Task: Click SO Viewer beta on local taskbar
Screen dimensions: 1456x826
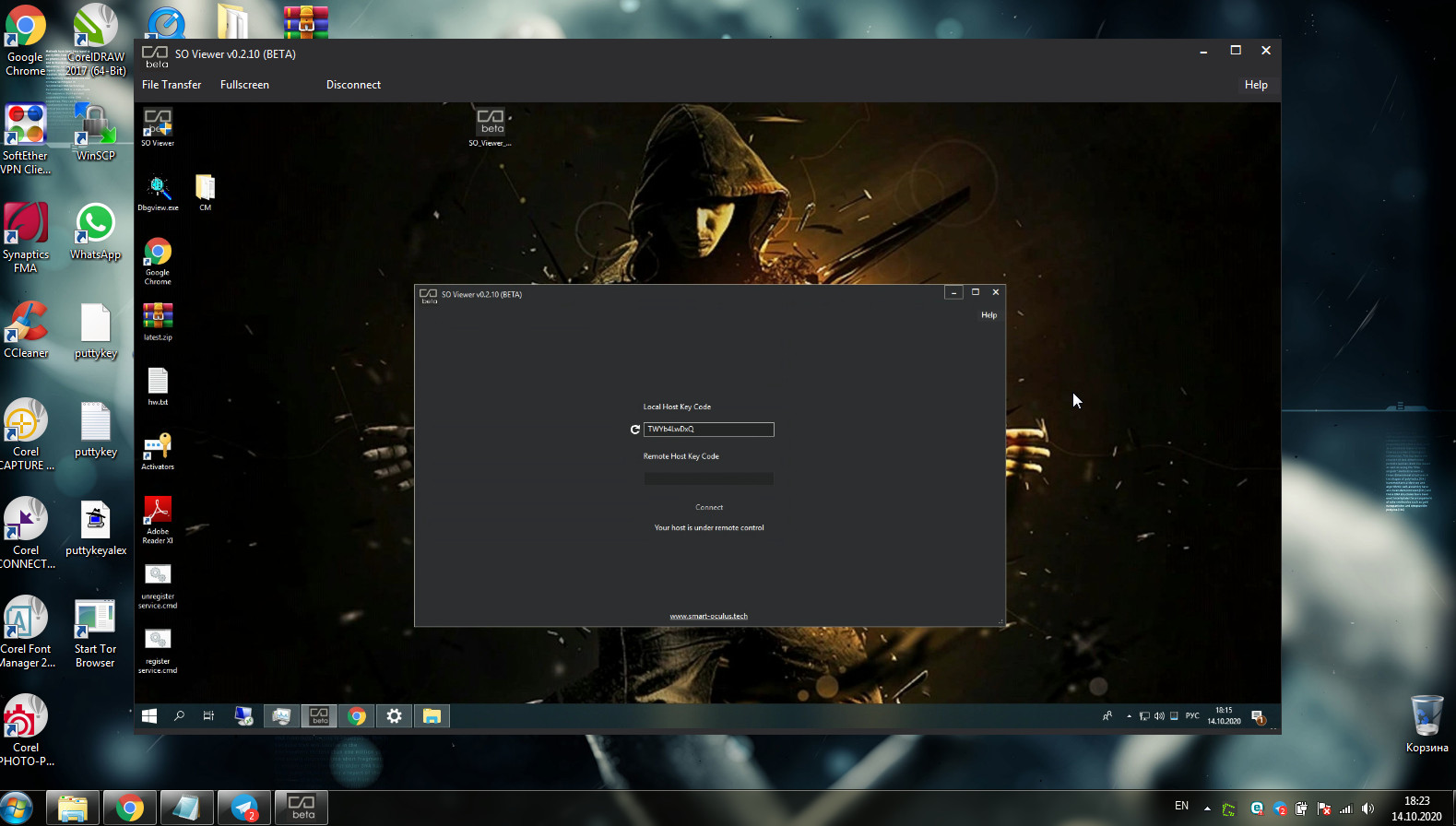Action: pos(302,808)
